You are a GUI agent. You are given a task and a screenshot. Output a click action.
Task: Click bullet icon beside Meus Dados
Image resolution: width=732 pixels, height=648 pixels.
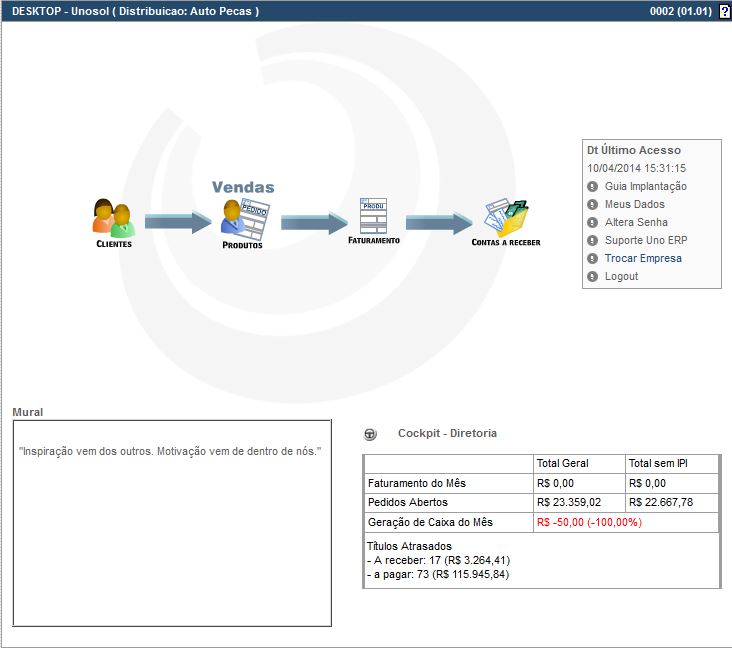click(592, 204)
